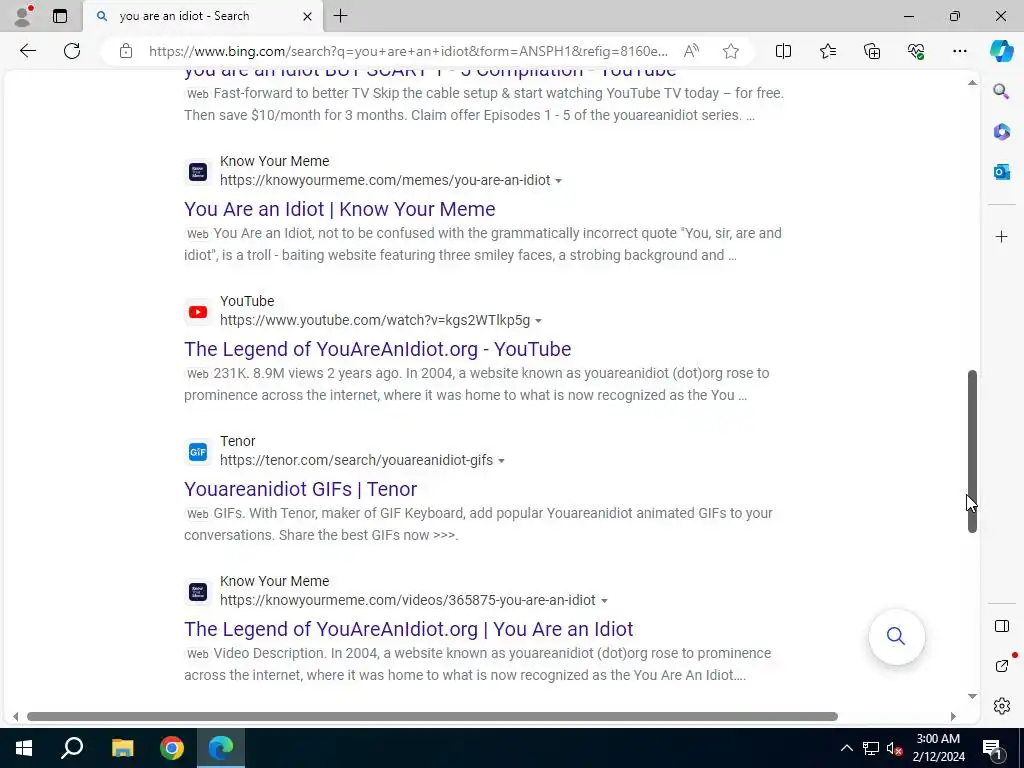
Task: Select 'you are an idiot - Search' tab
Action: tap(202, 16)
